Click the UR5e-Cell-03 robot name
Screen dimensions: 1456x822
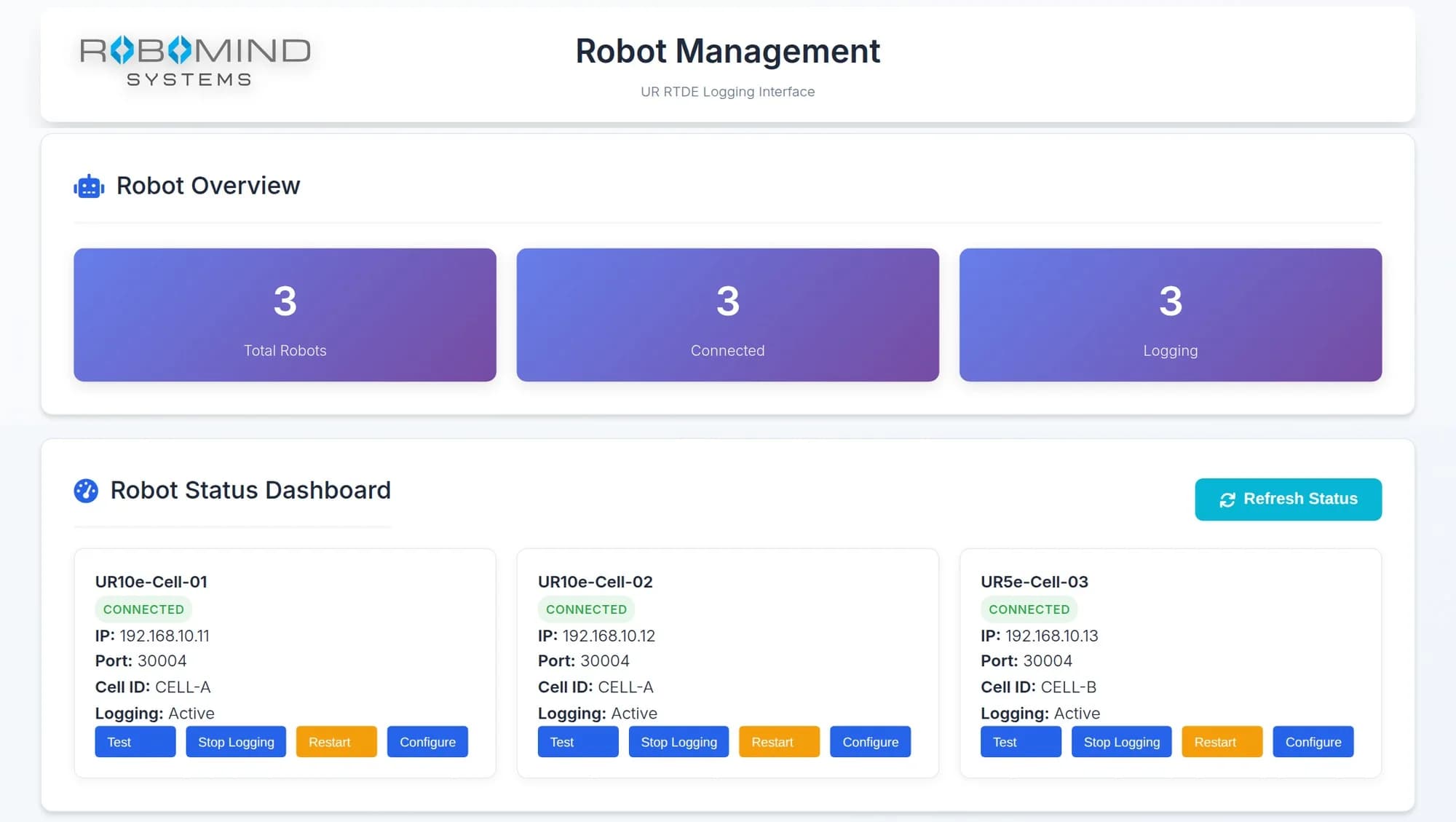pyautogui.click(x=1034, y=582)
